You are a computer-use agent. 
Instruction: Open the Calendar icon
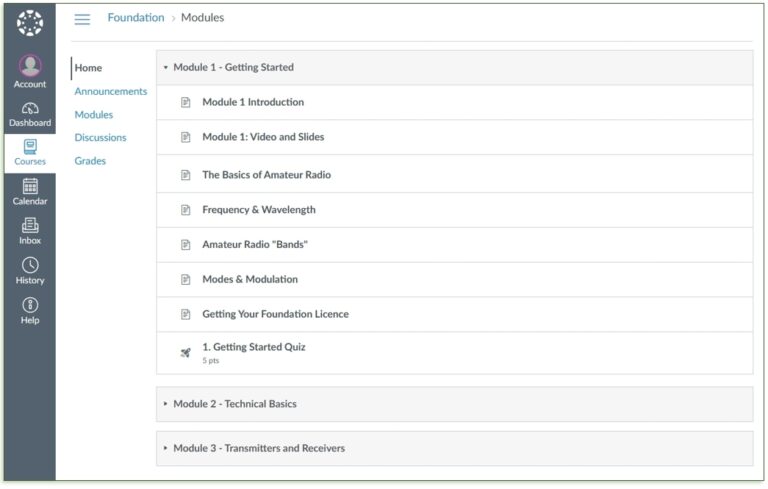tap(30, 187)
